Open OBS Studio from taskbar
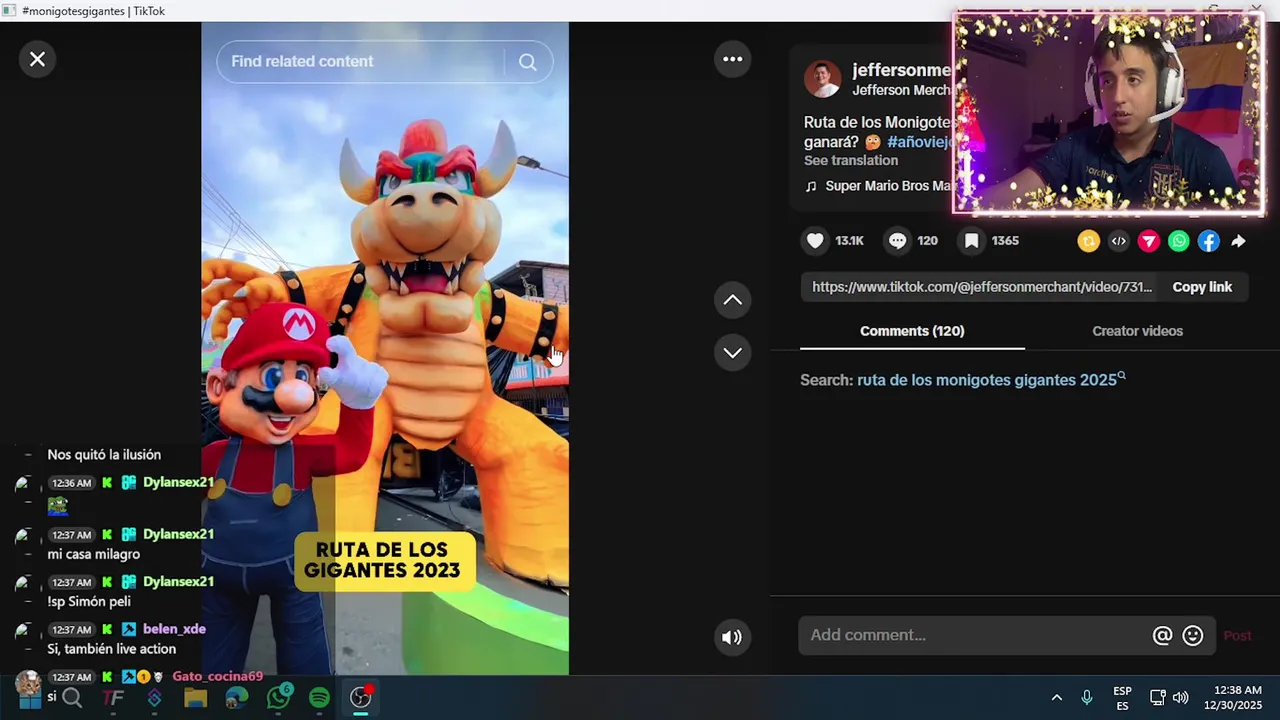This screenshot has height=720, width=1280. tap(360, 698)
